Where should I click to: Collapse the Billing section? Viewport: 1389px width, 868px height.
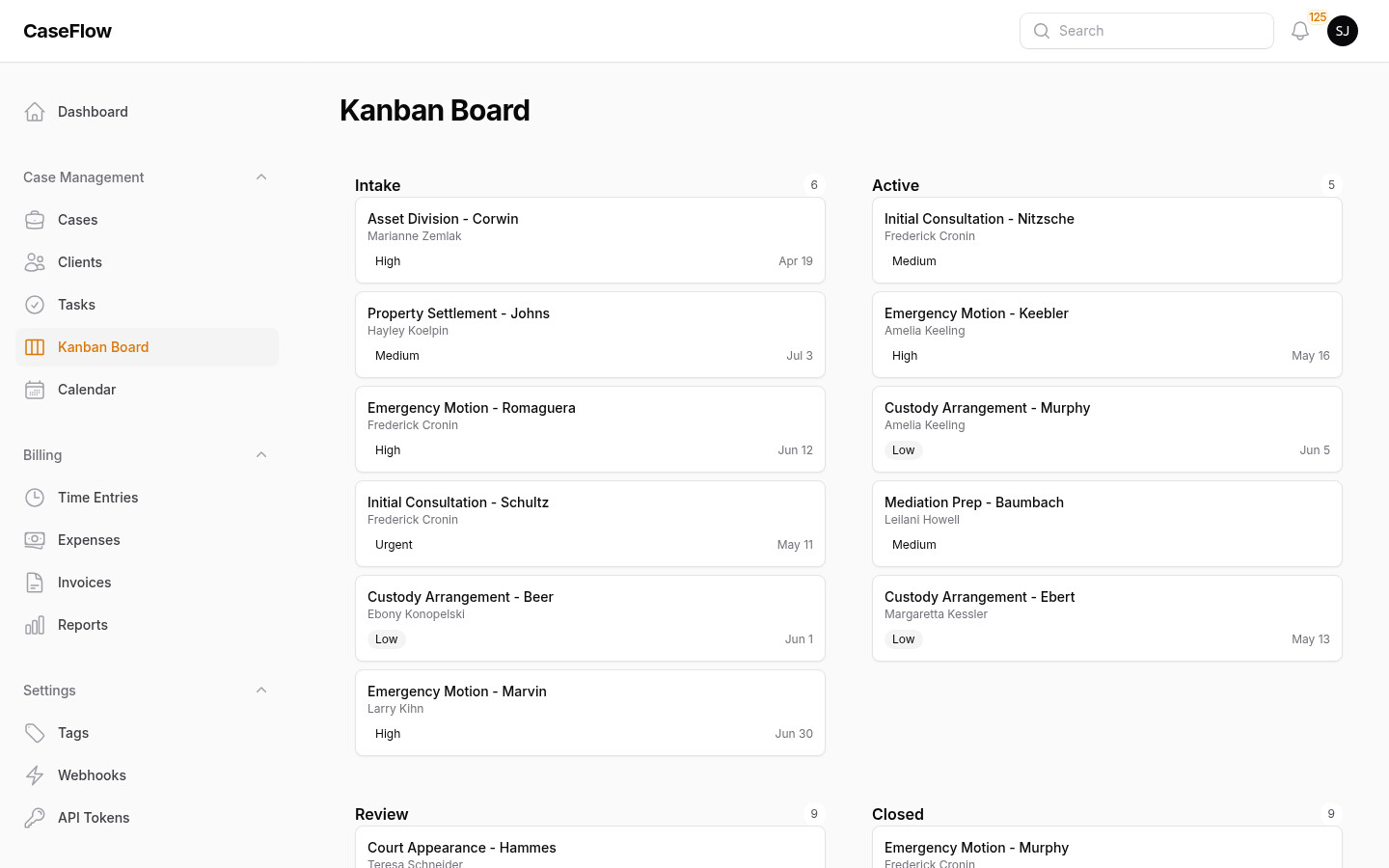coord(261,454)
